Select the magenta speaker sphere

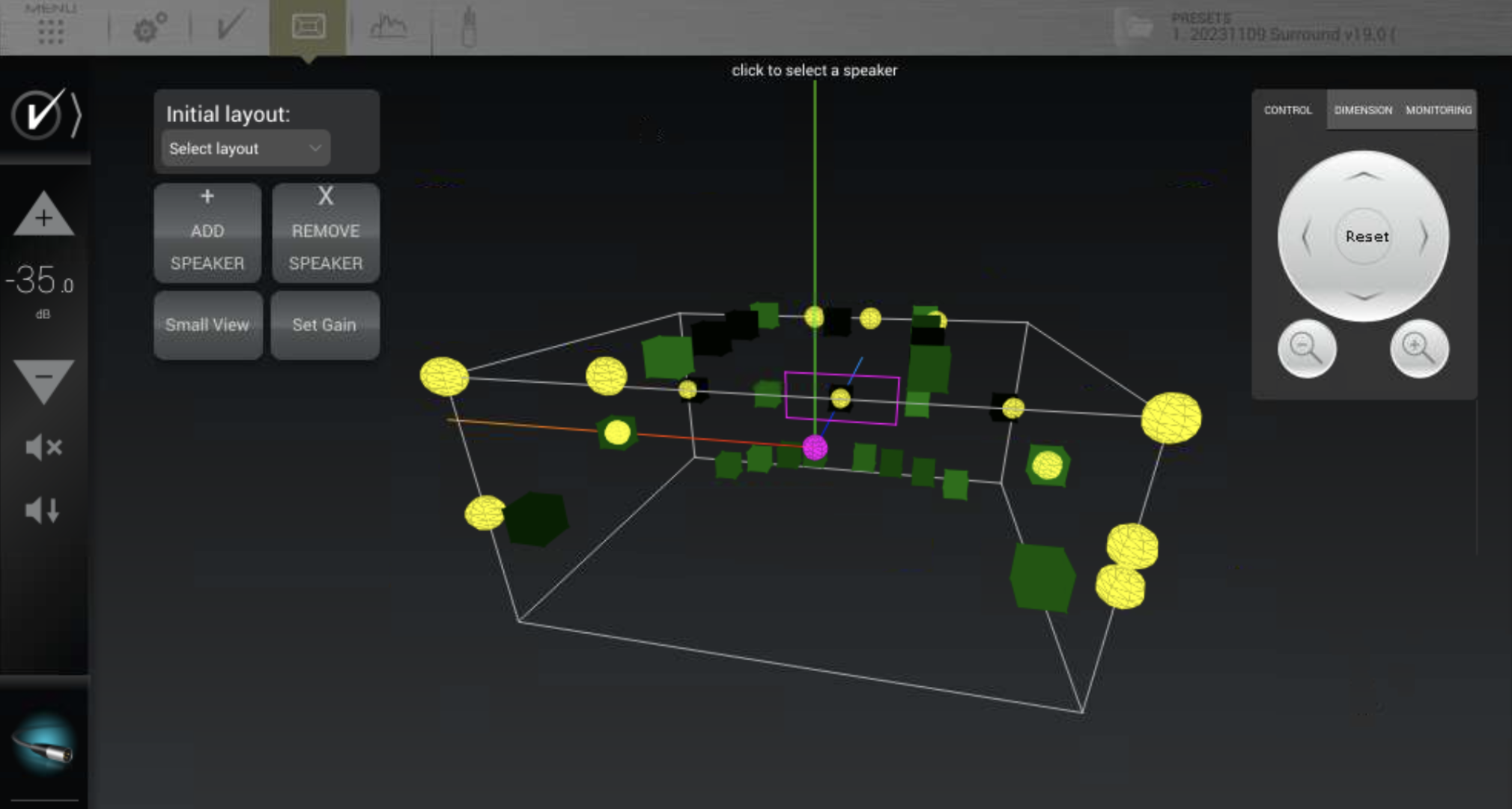tap(815, 448)
